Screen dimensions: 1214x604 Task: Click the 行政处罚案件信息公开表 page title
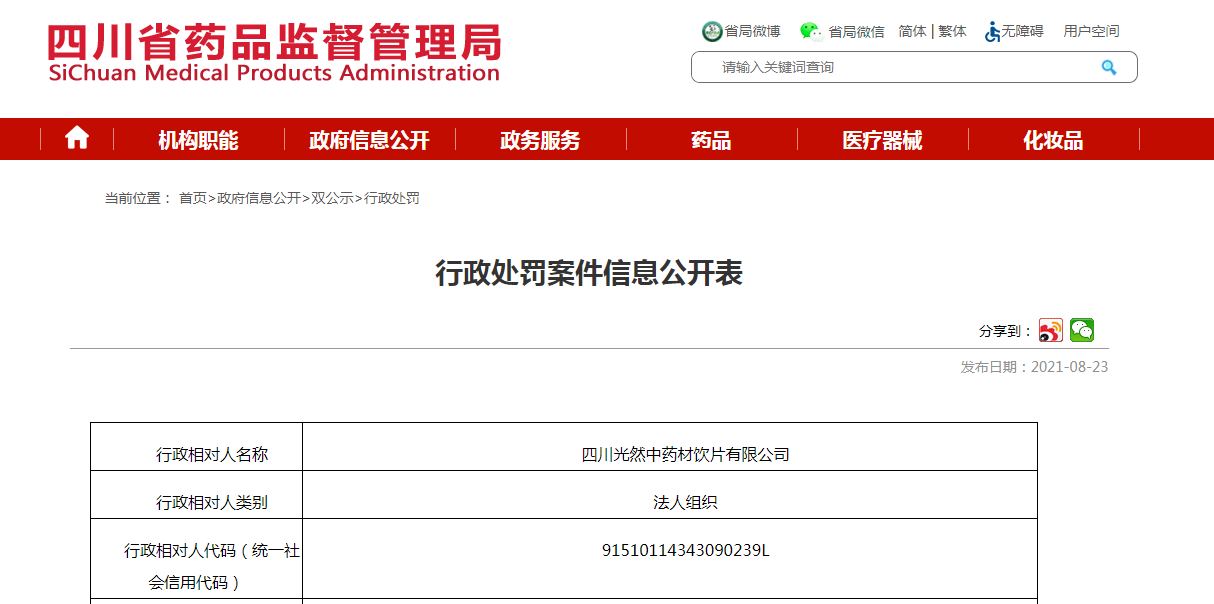589,272
